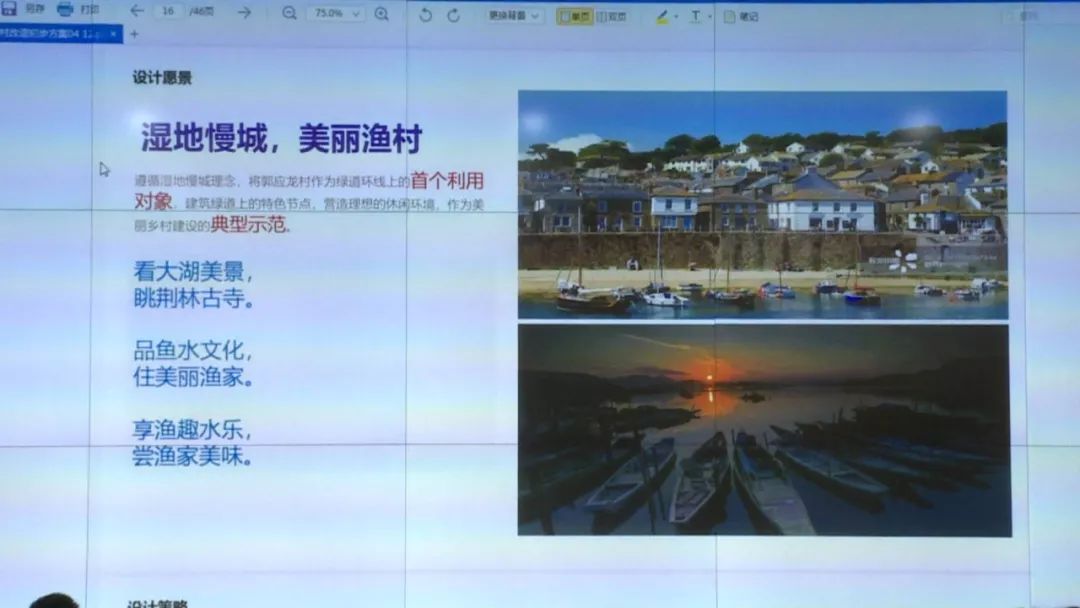
Task: Zoom in with the plus magnifier
Action: pos(382,14)
